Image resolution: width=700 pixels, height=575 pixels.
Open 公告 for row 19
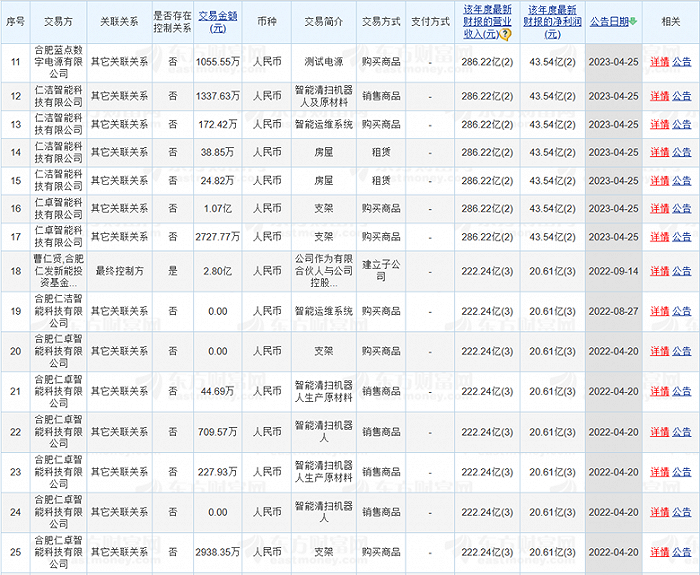(682, 311)
